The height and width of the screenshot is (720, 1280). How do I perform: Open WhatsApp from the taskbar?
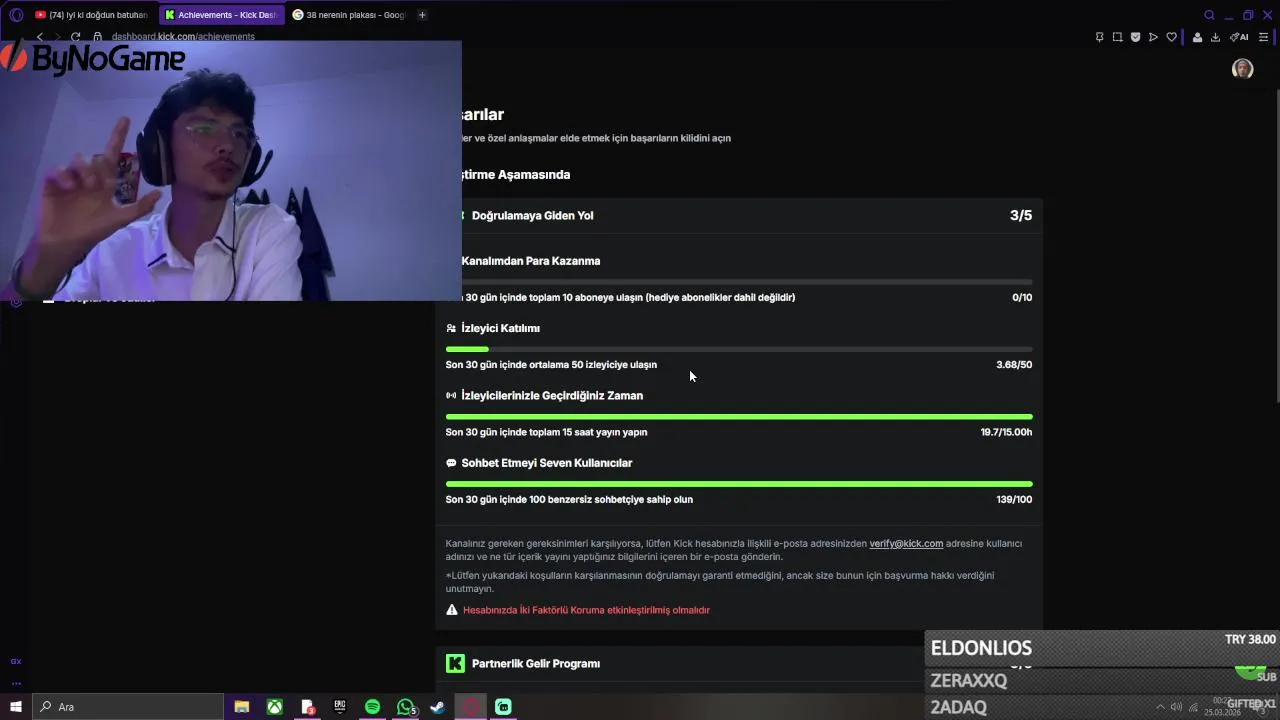405,707
